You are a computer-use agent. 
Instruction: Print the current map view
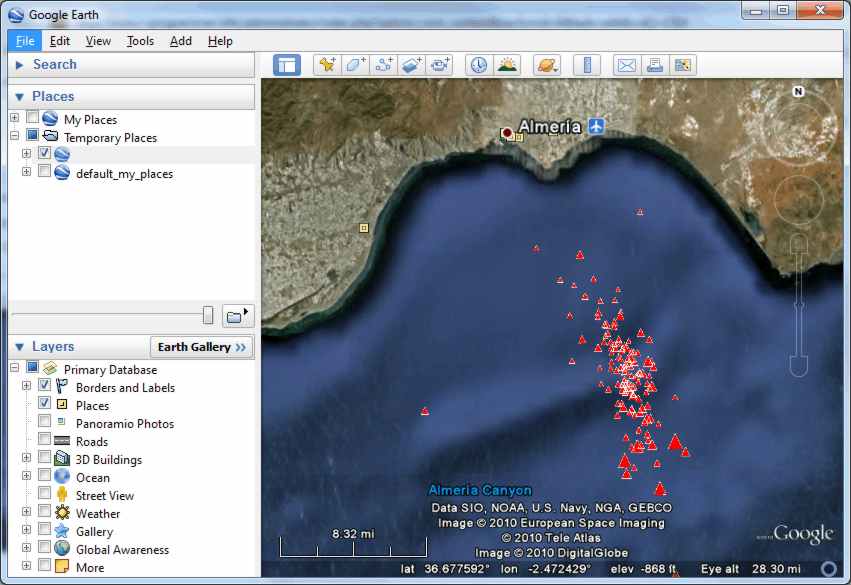coord(655,65)
